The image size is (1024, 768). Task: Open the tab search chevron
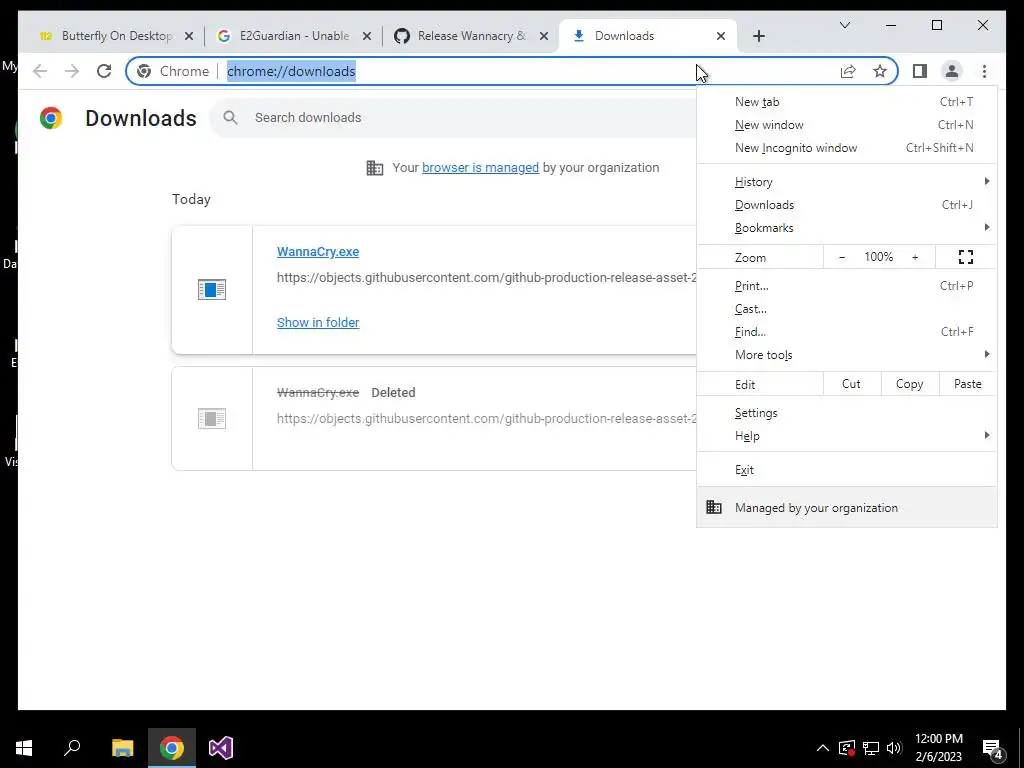coord(844,25)
